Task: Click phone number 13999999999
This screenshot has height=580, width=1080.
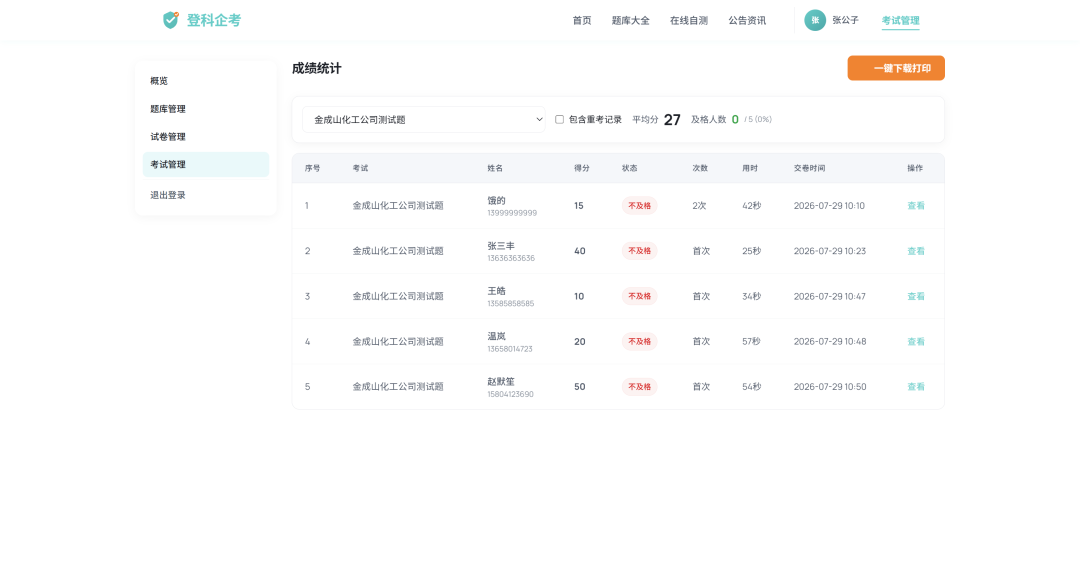Action: (x=512, y=213)
